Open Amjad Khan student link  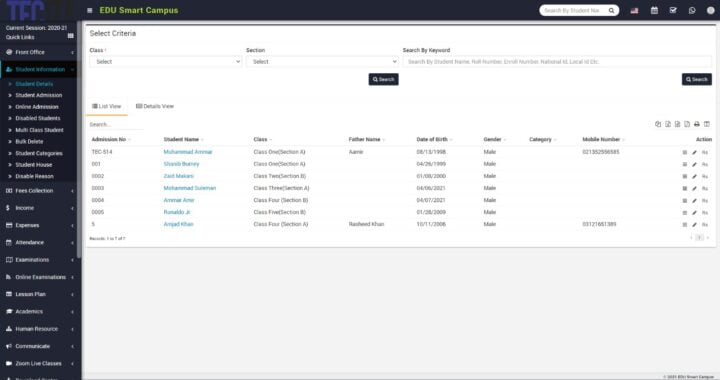(x=178, y=224)
